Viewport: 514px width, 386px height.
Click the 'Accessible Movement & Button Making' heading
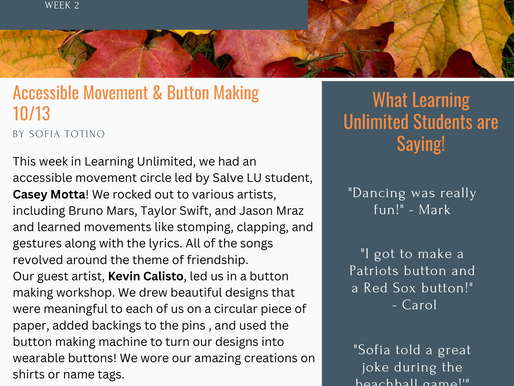[x=136, y=93]
